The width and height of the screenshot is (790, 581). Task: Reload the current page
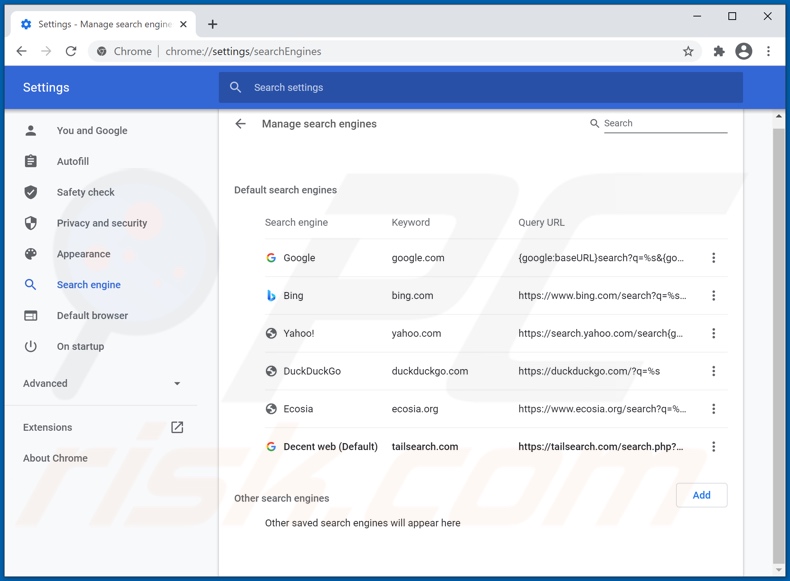click(71, 51)
